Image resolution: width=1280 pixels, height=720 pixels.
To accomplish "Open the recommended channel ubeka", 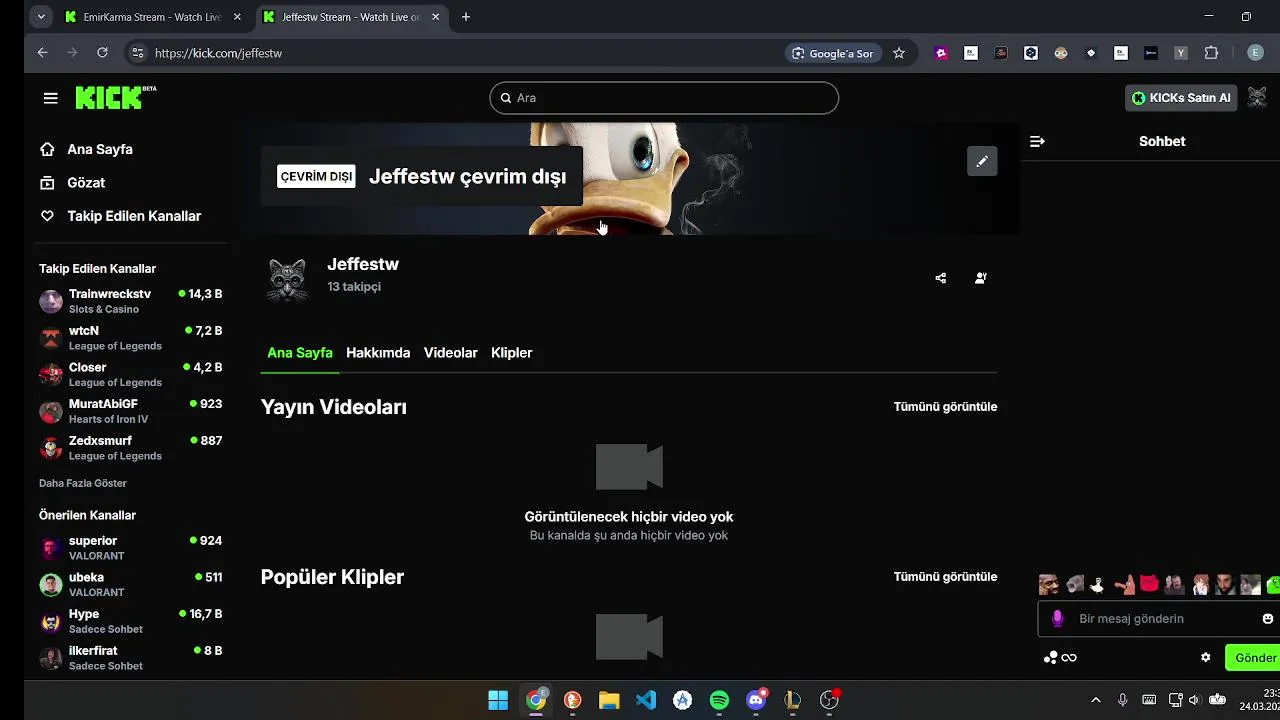I will tap(131, 584).
